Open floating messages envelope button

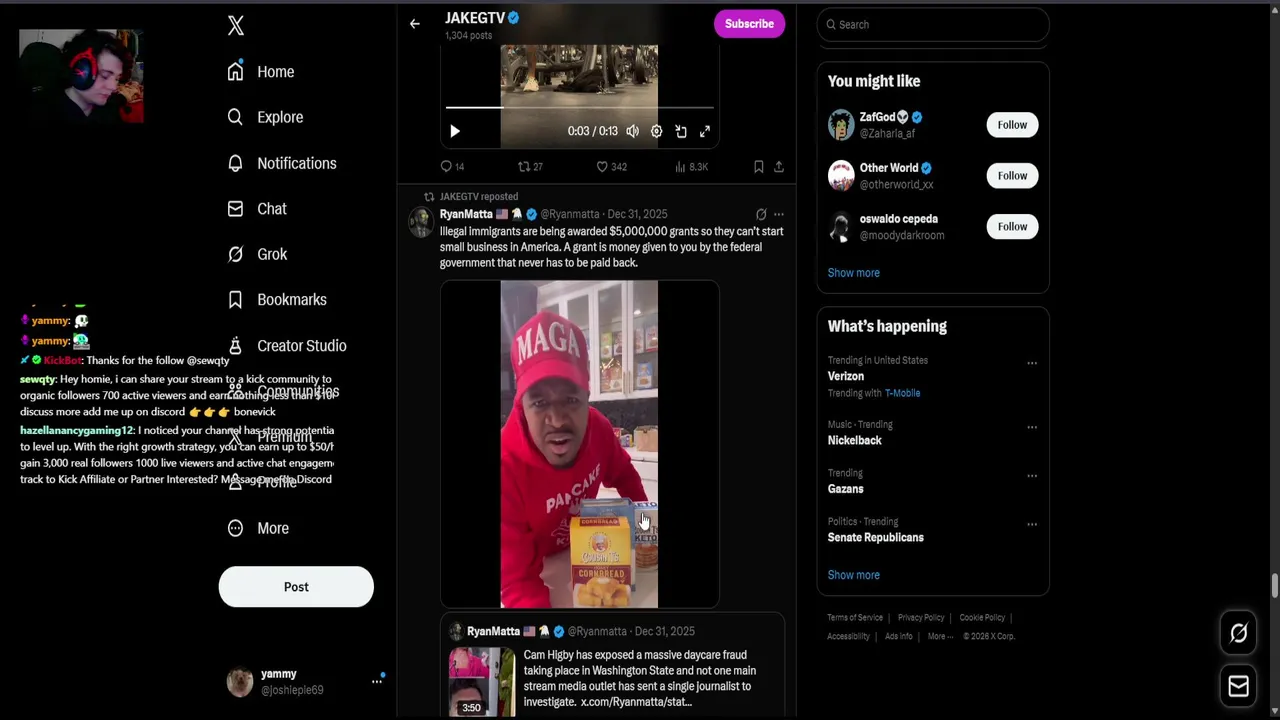pos(1238,686)
